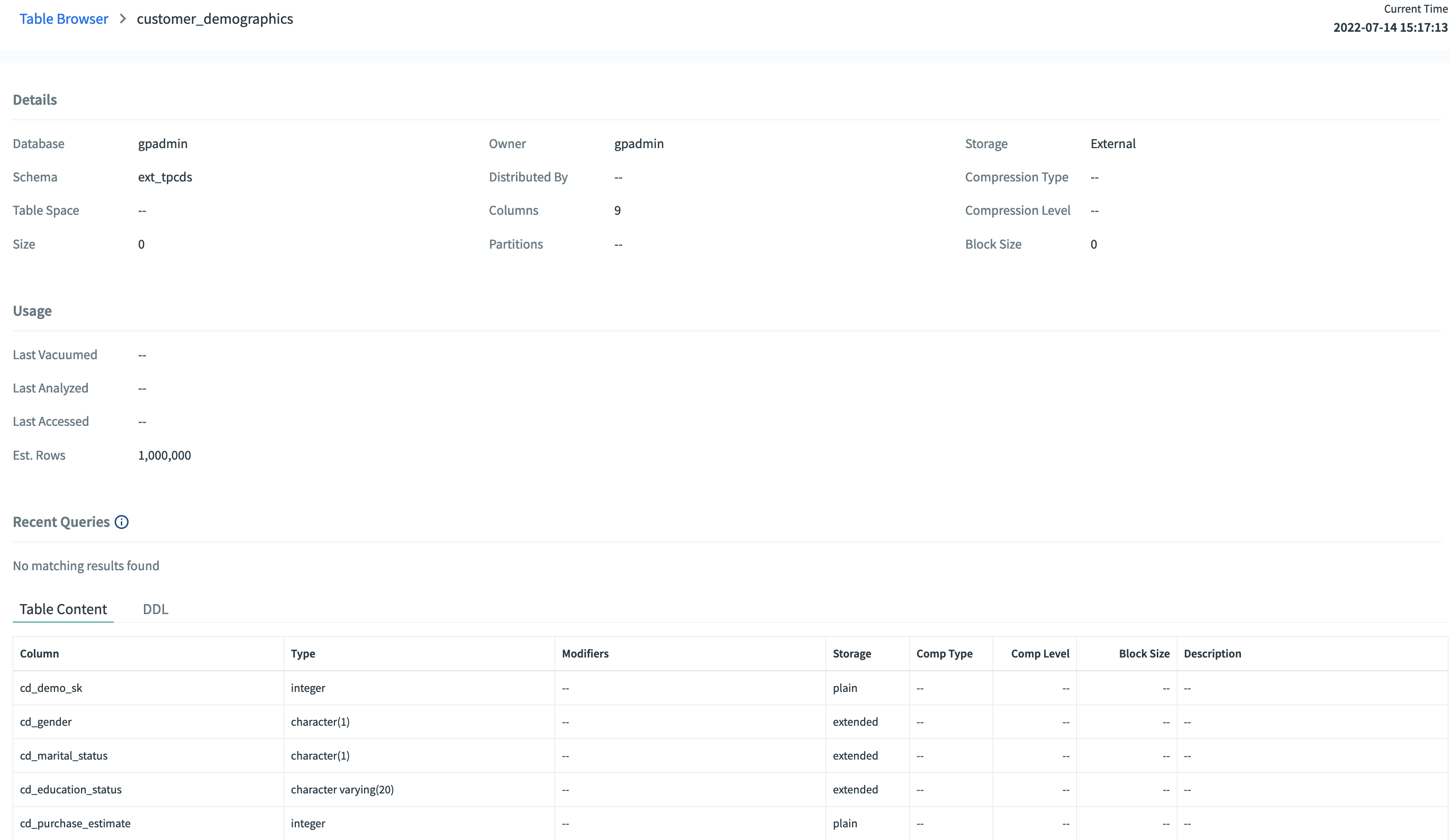
Task: Click the Compression Type label
Action: 1016,177
